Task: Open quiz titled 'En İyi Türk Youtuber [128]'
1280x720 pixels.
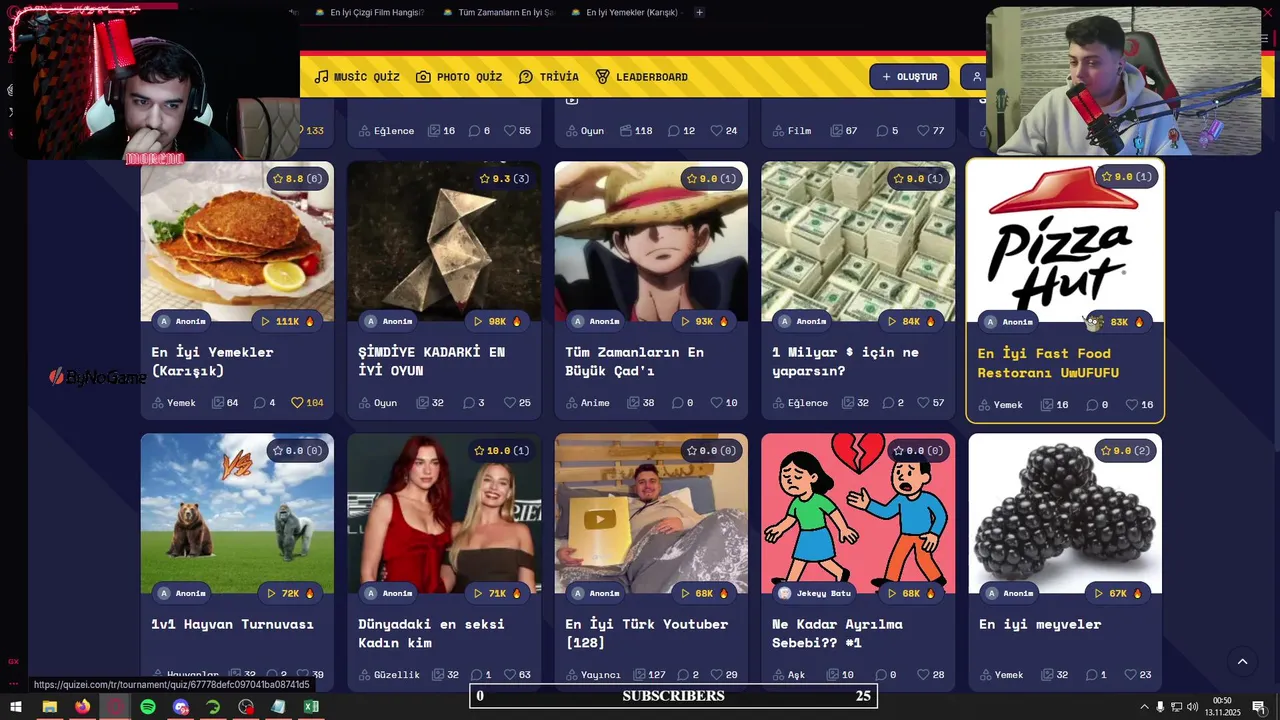Action: [646, 633]
